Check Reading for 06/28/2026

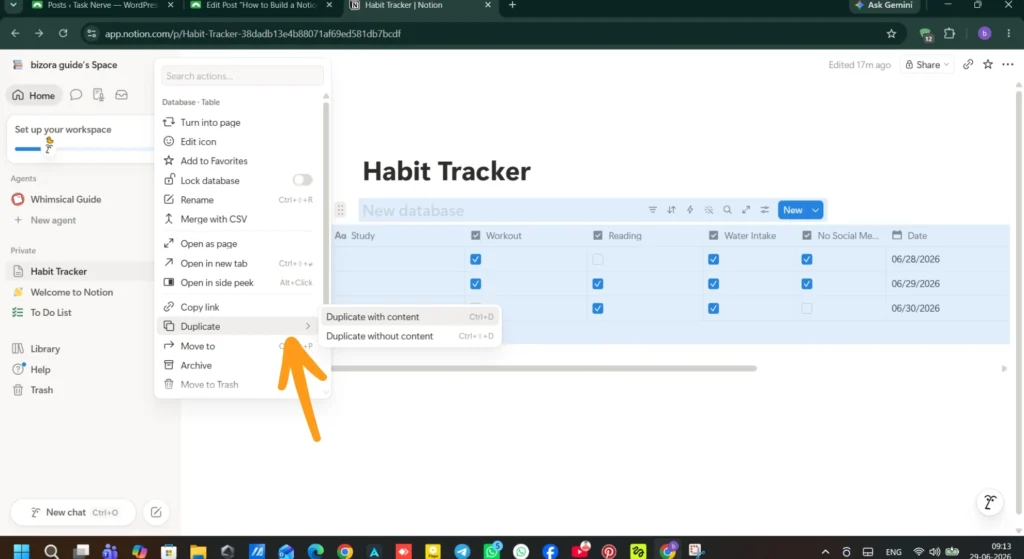point(598,259)
